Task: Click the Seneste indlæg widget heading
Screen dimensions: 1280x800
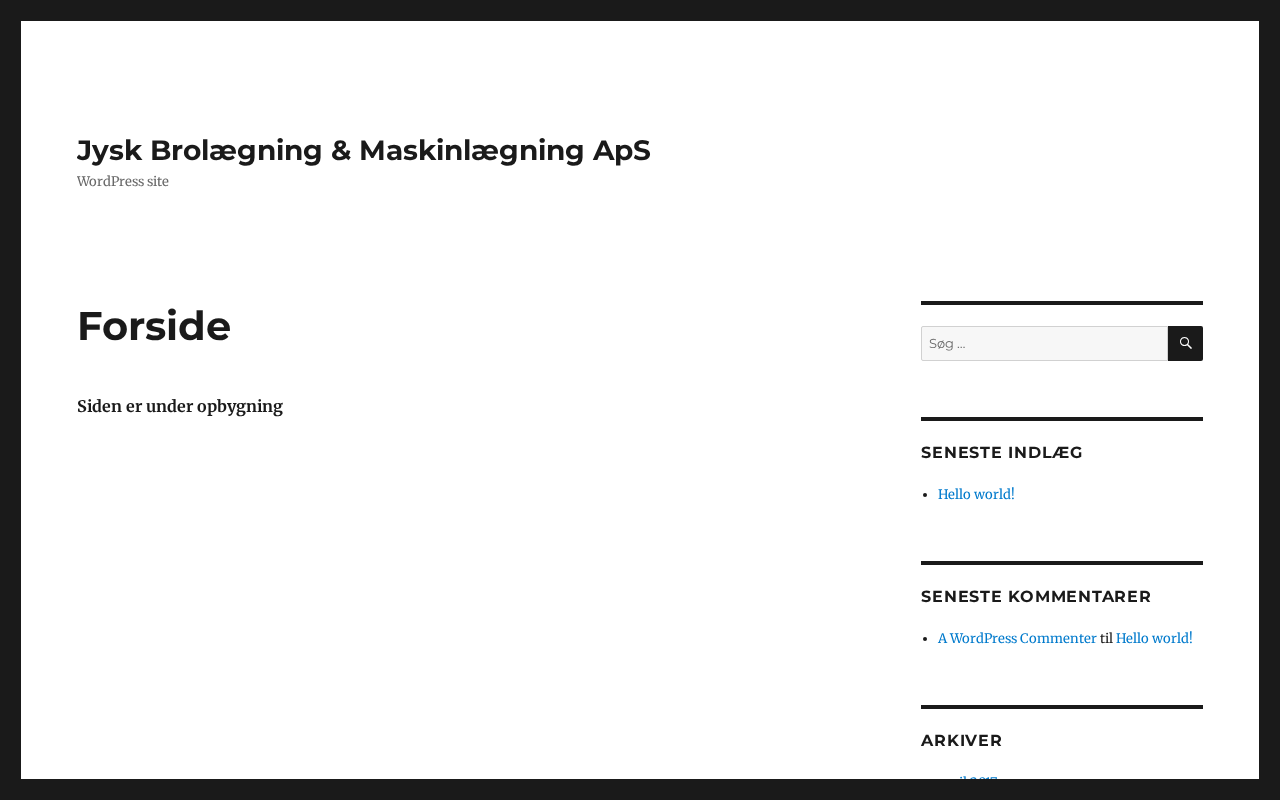Action: pos(1002,452)
